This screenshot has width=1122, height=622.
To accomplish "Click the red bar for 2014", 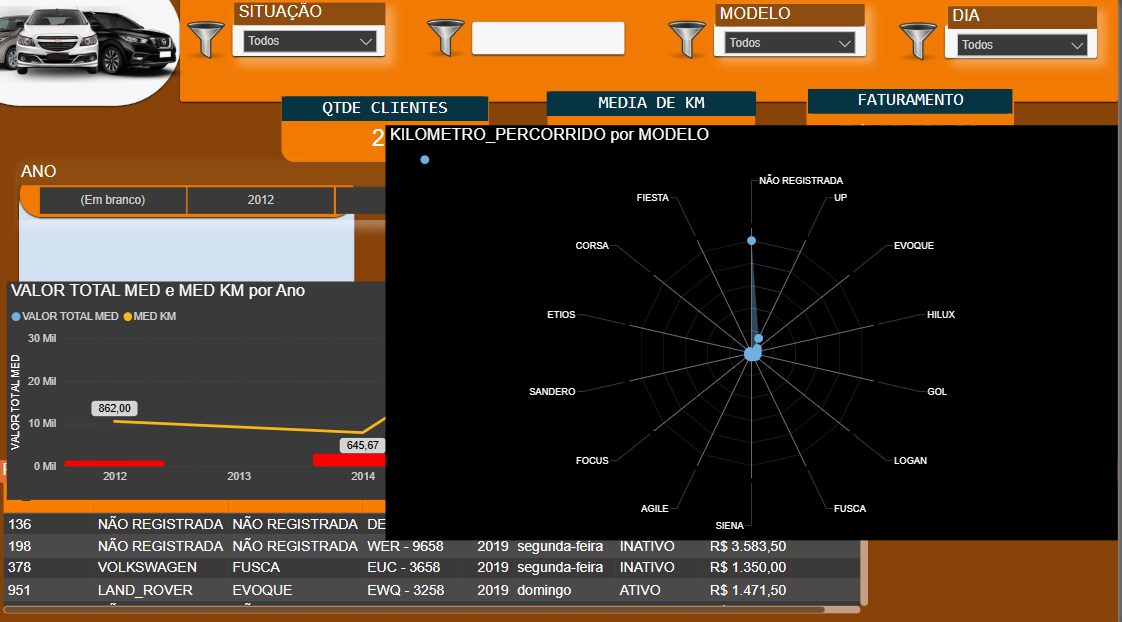I will [x=349, y=460].
